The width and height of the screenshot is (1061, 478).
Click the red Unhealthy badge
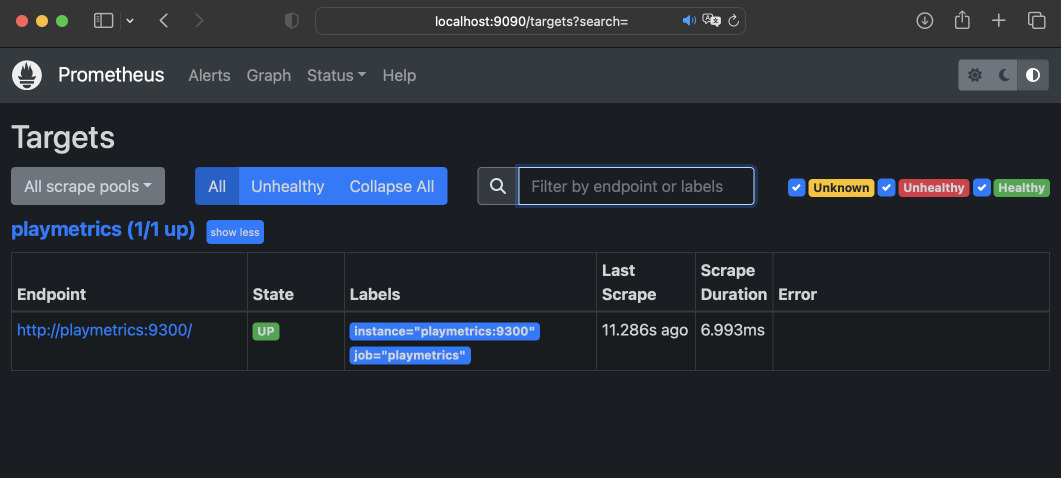(934, 188)
